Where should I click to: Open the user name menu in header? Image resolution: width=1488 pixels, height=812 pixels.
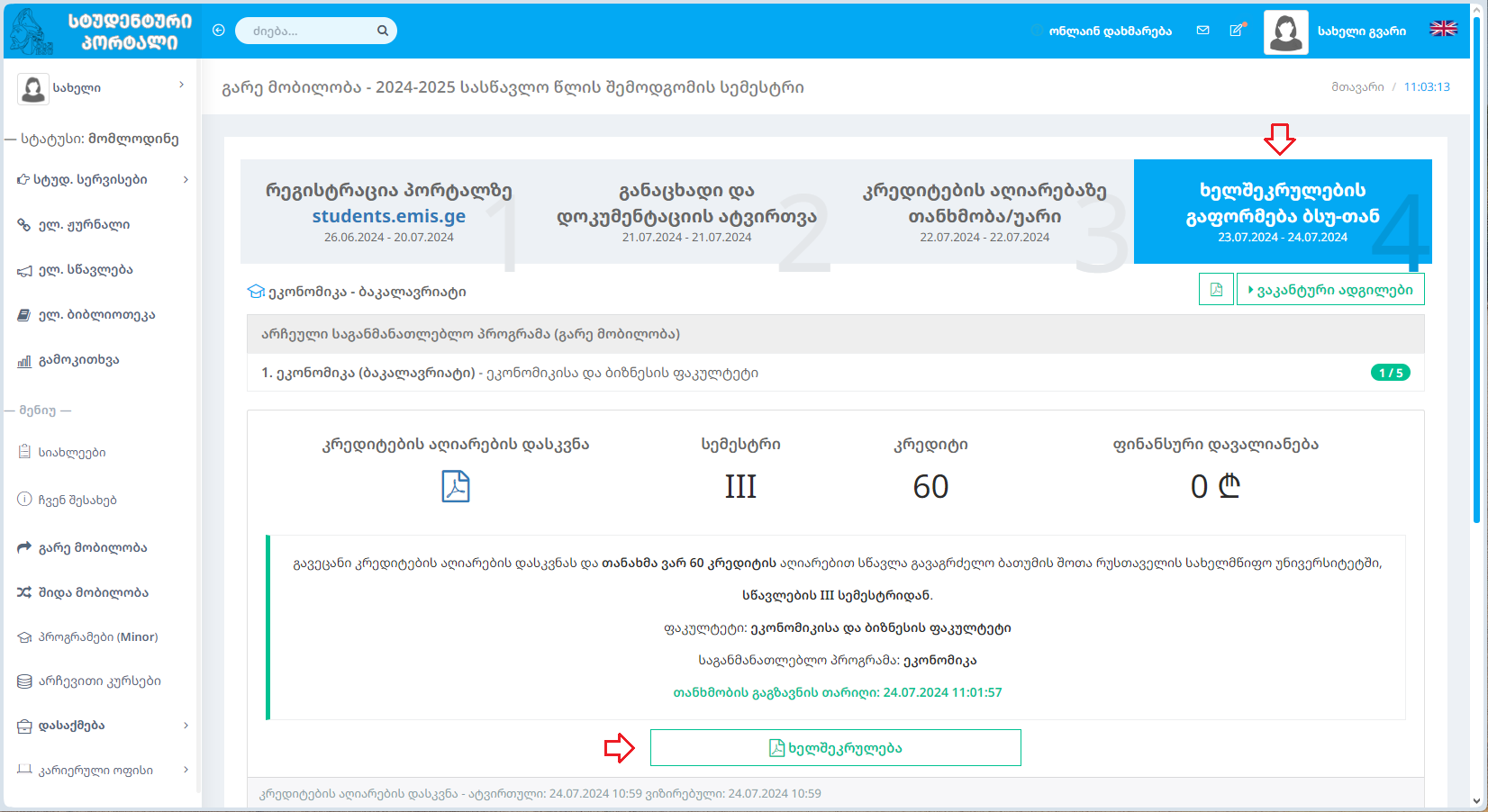[x=1361, y=31]
